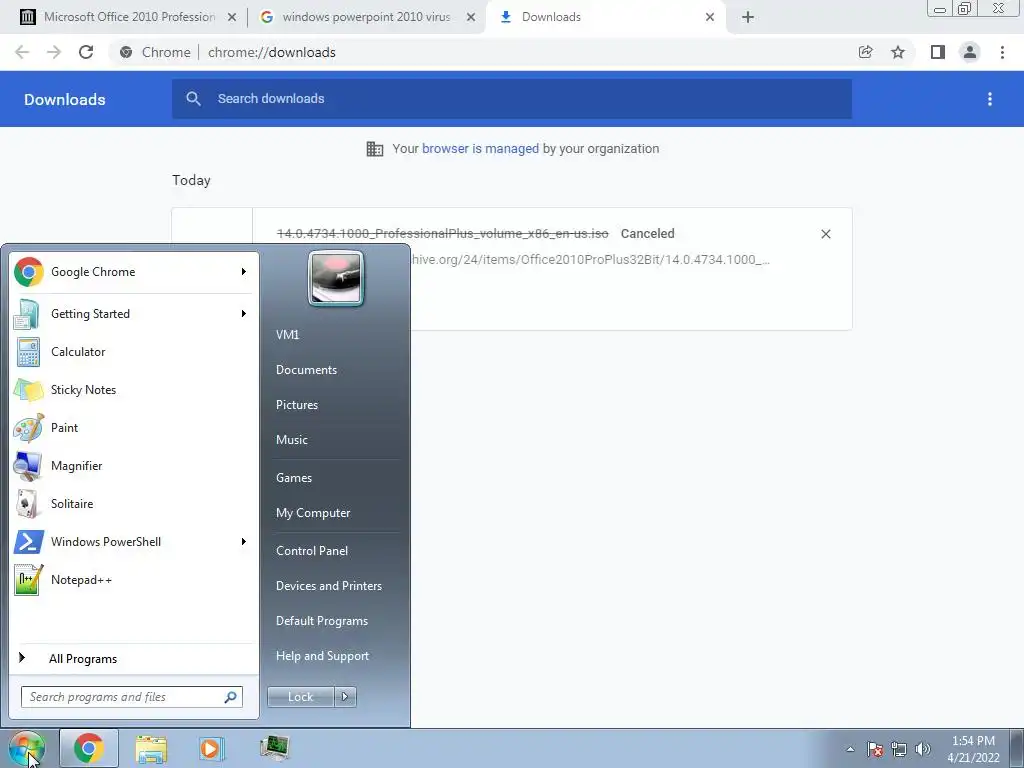The height and width of the screenshot is (768, 1024).
Task: Click Show desktop strip beside the clock
Action: click(1017, 748)
